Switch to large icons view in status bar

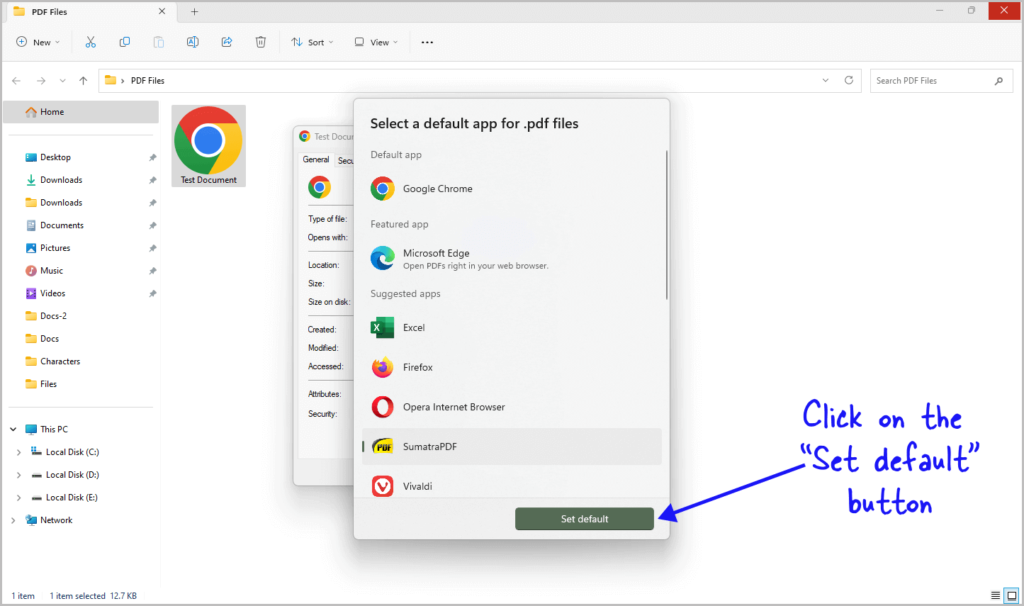1012,596
